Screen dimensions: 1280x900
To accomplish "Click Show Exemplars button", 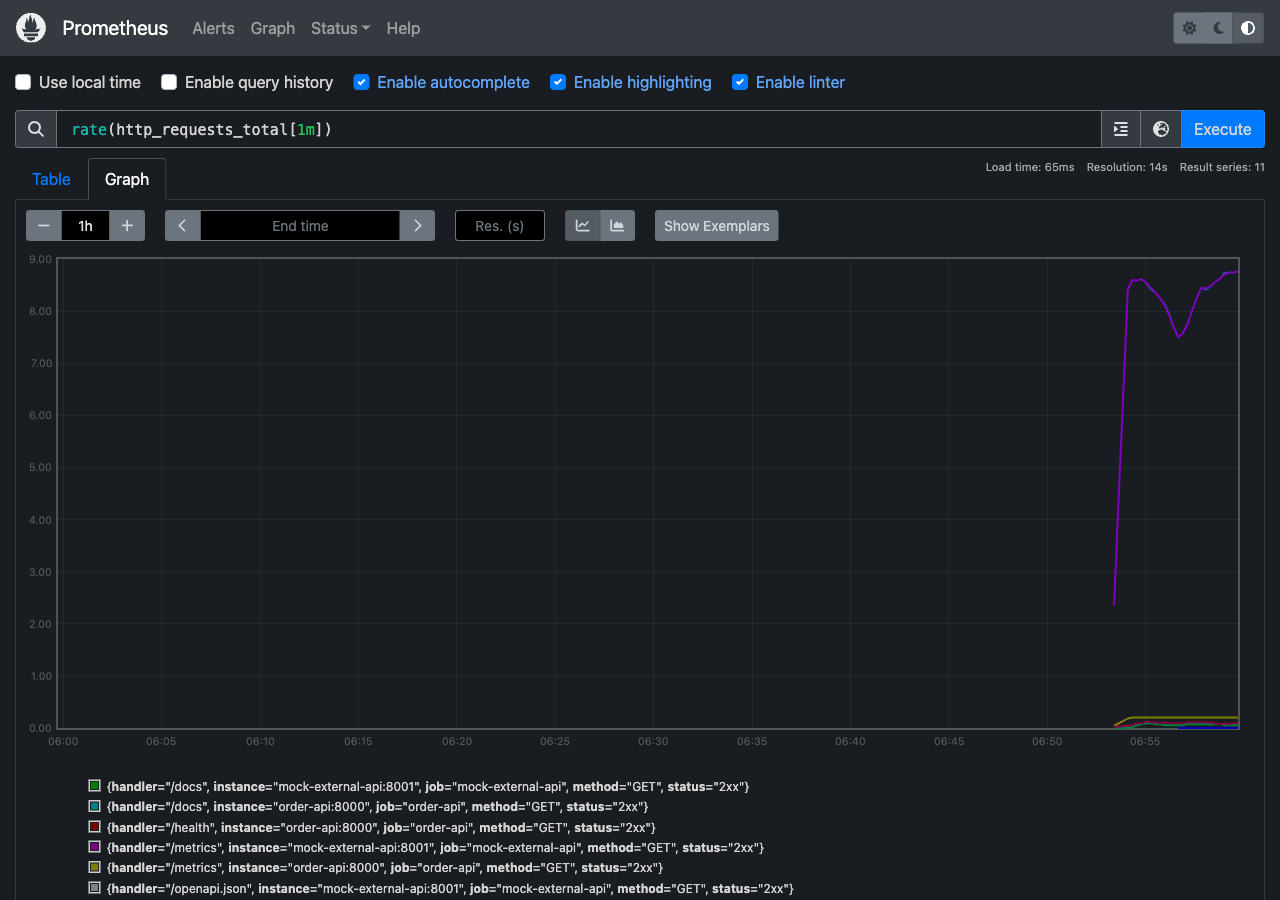I will 717,226.
